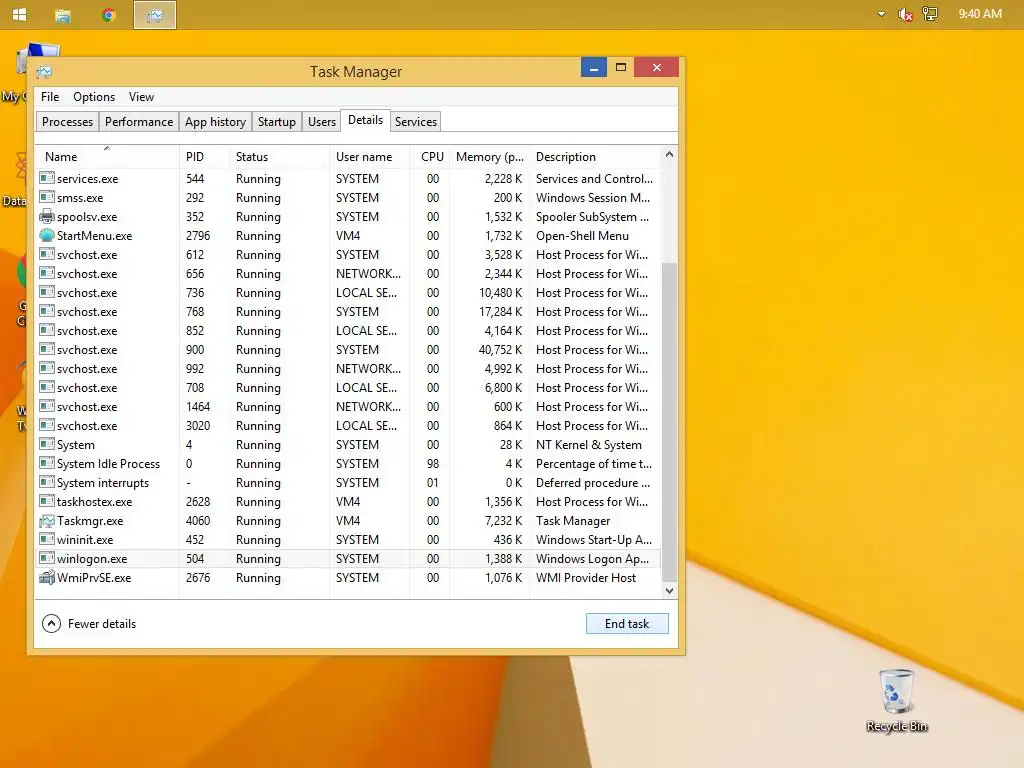Click the taskbar clock showing 9:40 AM
The image size is (1024, 768).
[980, 14]
